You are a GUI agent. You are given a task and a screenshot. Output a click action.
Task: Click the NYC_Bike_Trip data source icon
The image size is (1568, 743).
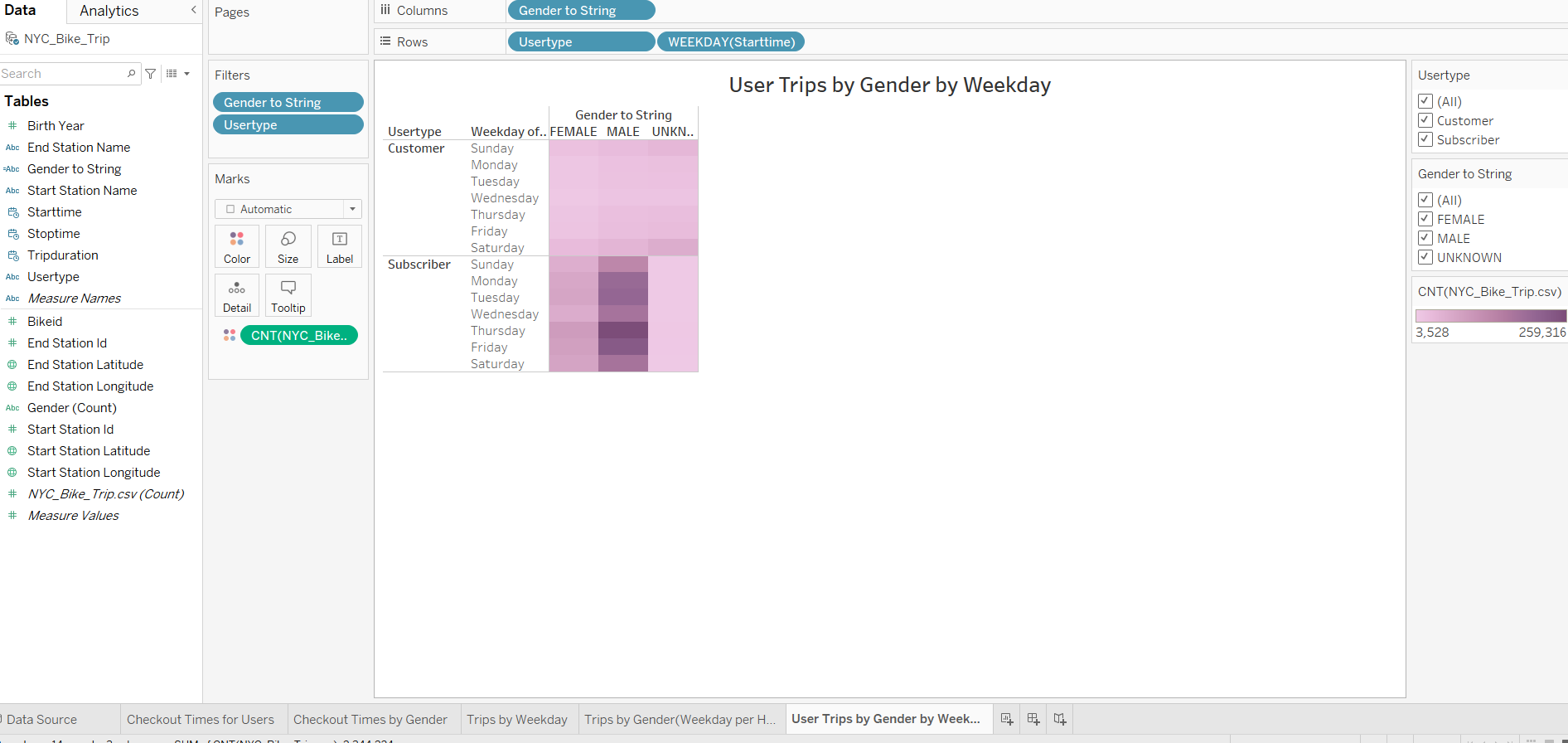pyautogui.click(x=12, y=39)
